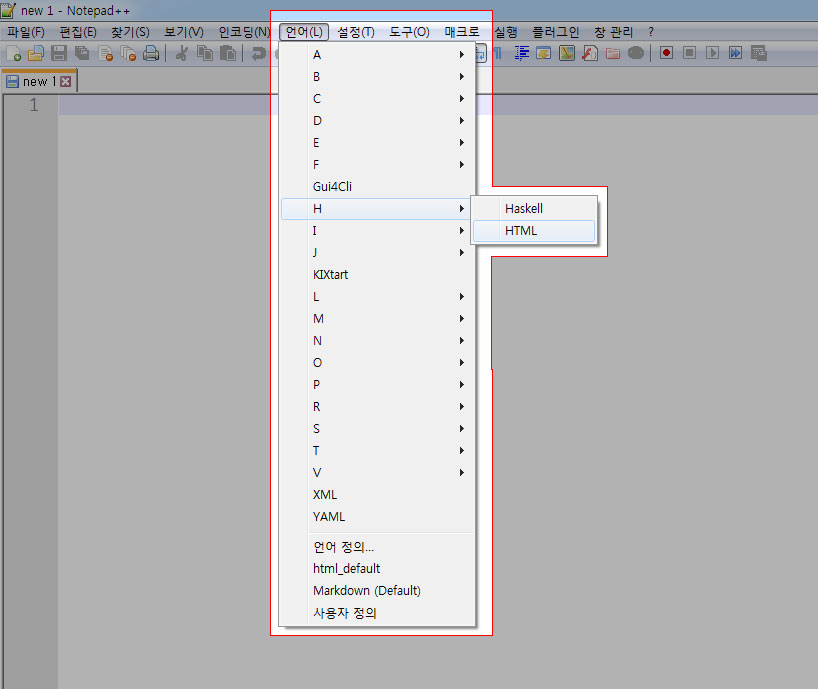Toggle the file monitoring (tail) icon
Screen dimensions: 818x689
tap(636, 53)
